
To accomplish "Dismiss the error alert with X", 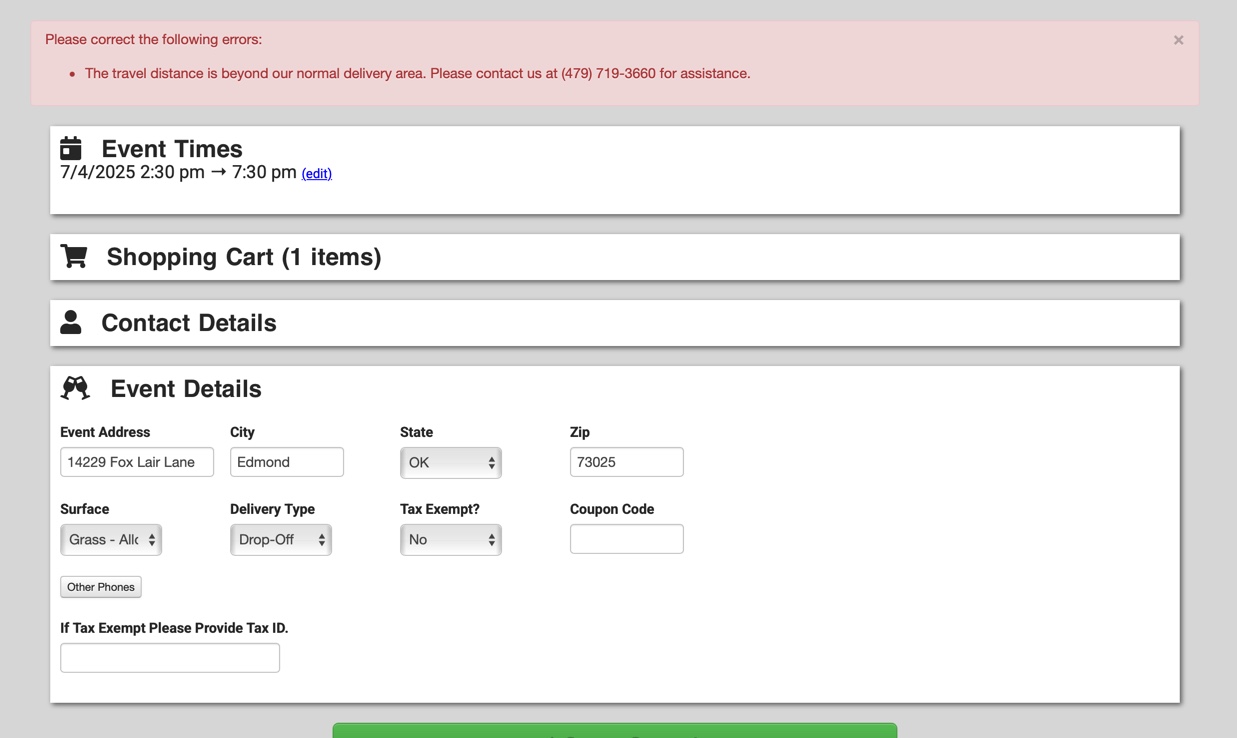I will (1178, 40).
